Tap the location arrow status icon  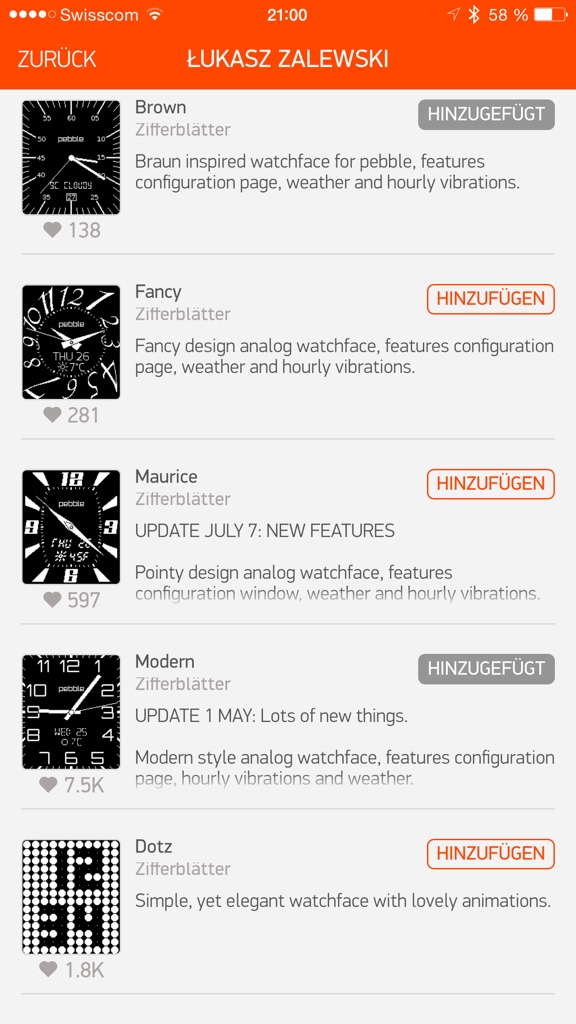coord(454,15)
